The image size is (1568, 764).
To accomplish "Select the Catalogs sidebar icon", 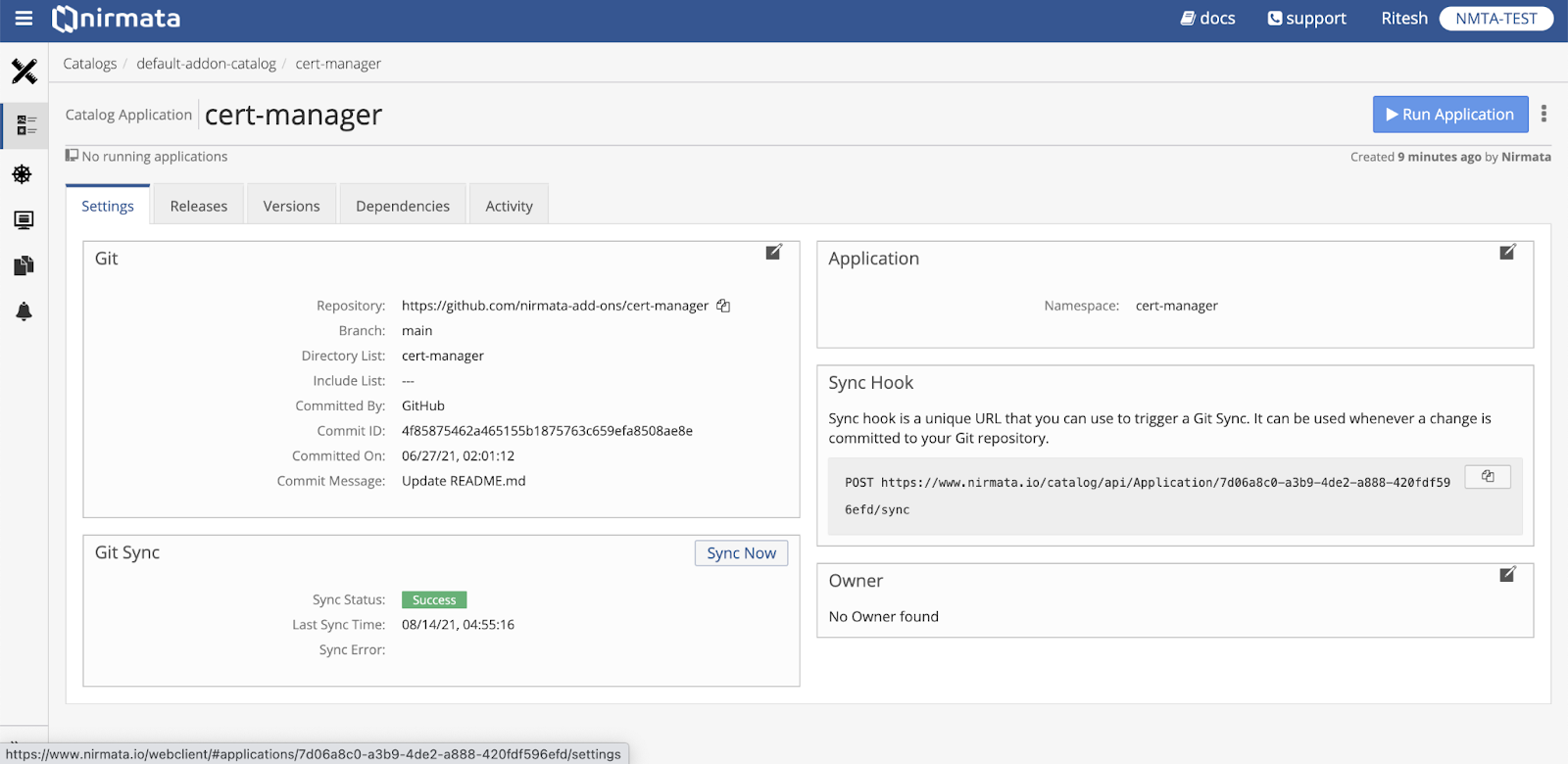I will [24, 125].
